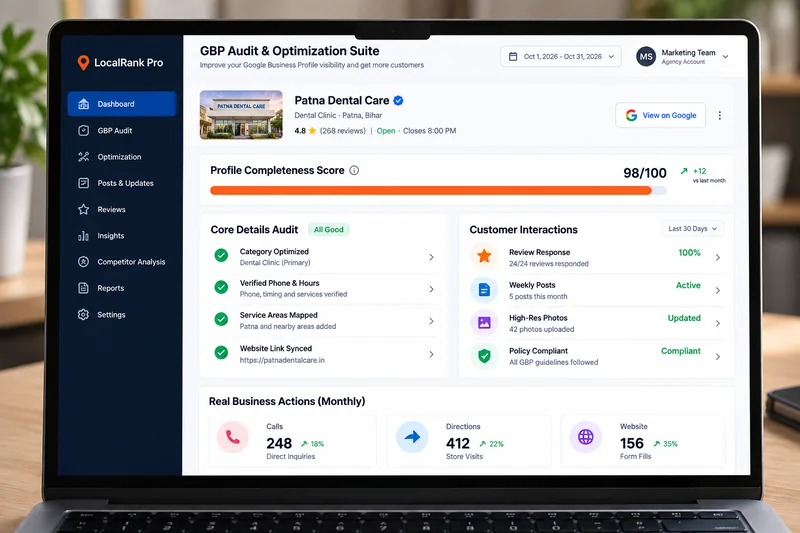
Task: Expand the High-Res Photos row chevron
Action: (x=718, y=323)
